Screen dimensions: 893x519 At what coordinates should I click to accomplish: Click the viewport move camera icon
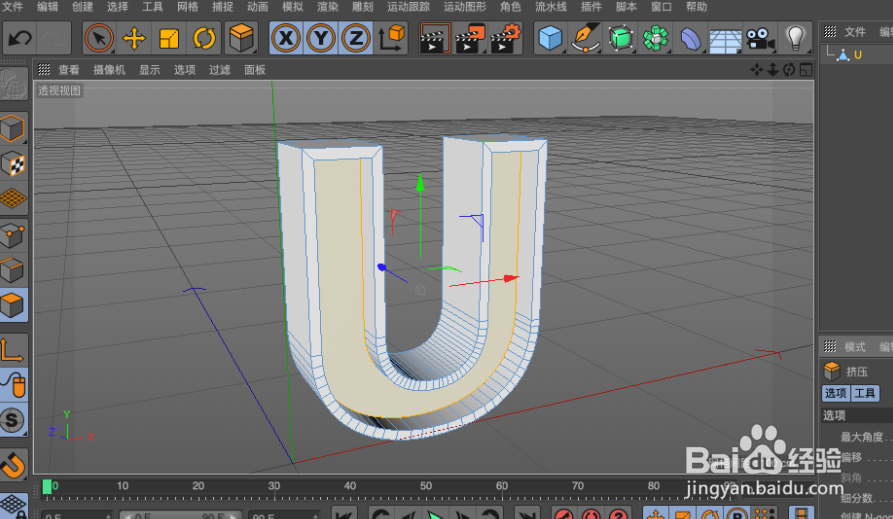pyautogui.click(x=756, y=70)
